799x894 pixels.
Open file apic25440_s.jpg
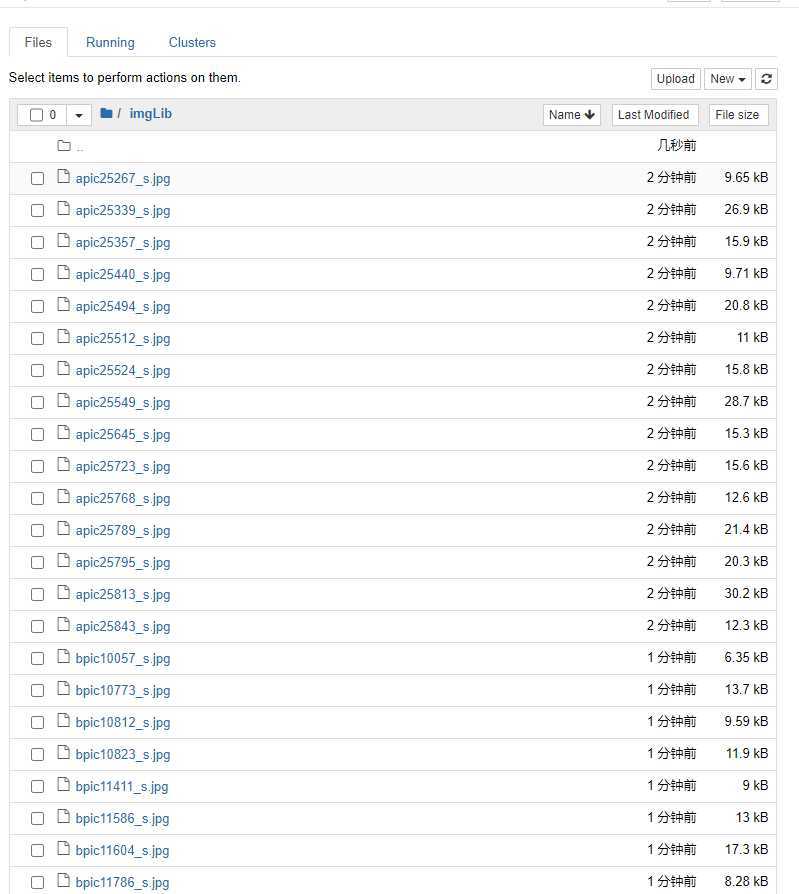pos(123,274)
